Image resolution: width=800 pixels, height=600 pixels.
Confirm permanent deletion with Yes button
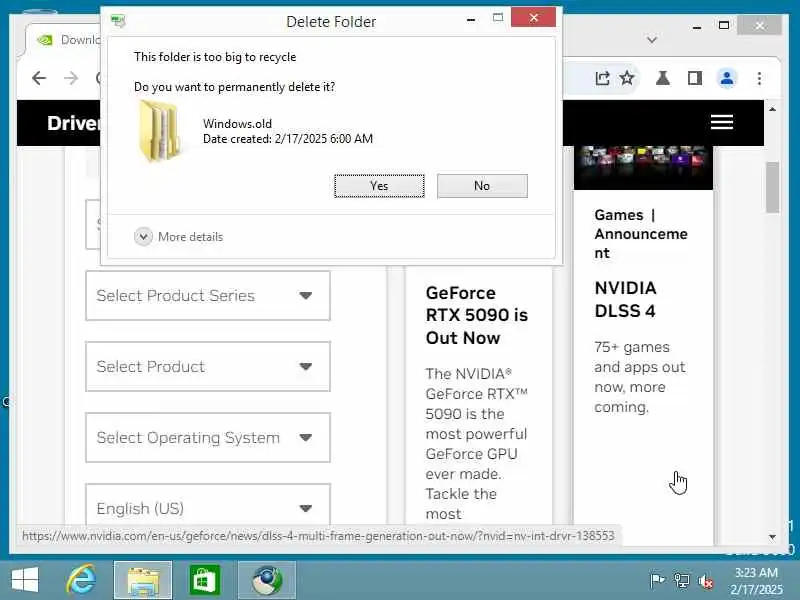(x=379, y=186)
